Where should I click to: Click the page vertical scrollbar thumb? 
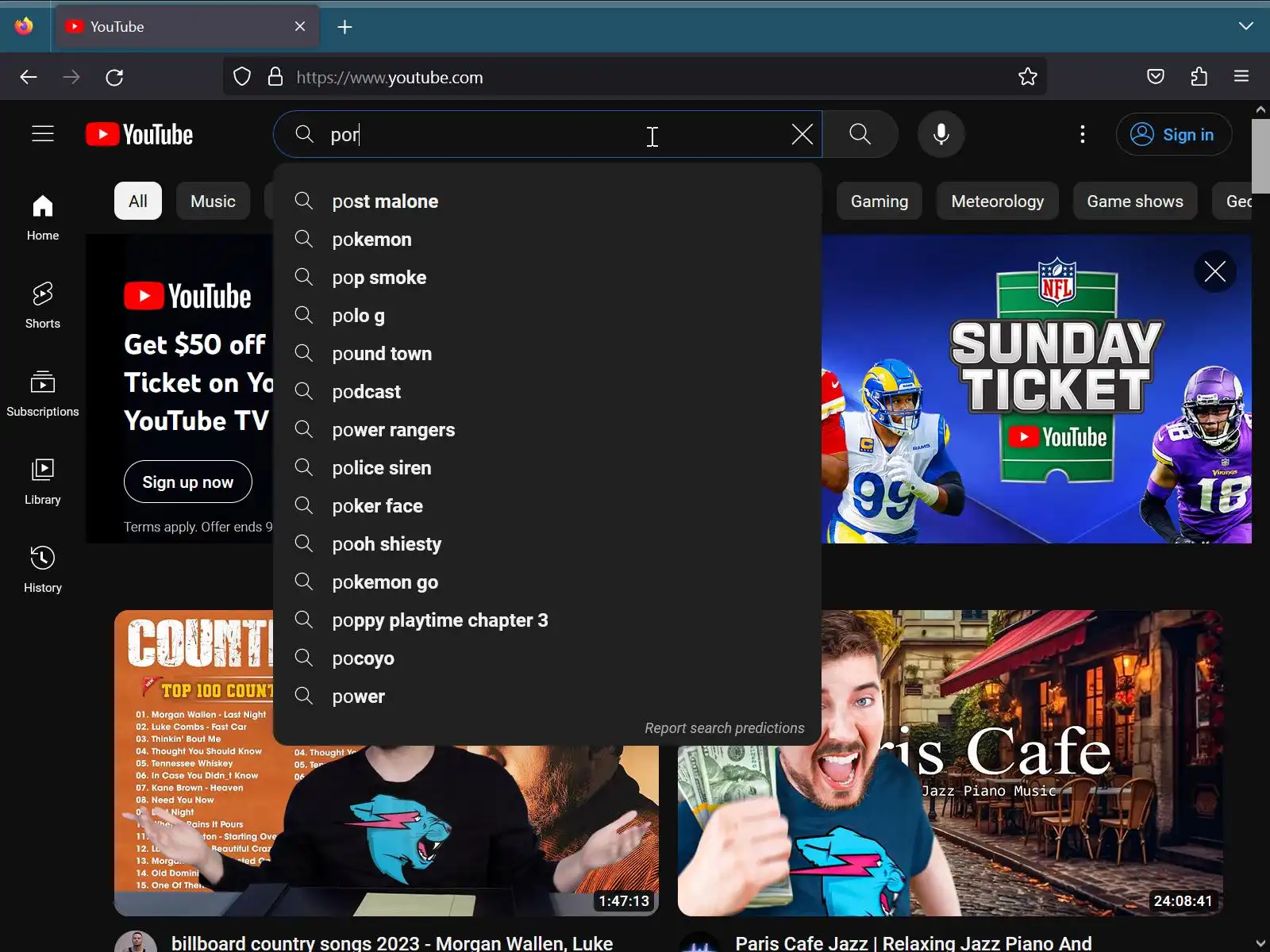click(1260, 155)
